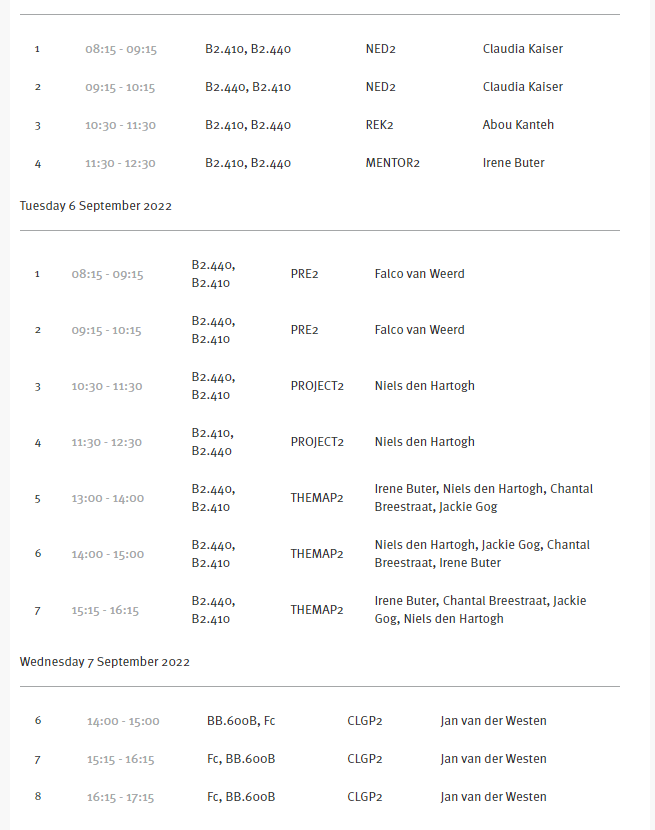
Task: Select CLGP2 in the 16:15 - 17:15 row
Action: point(365,797)
